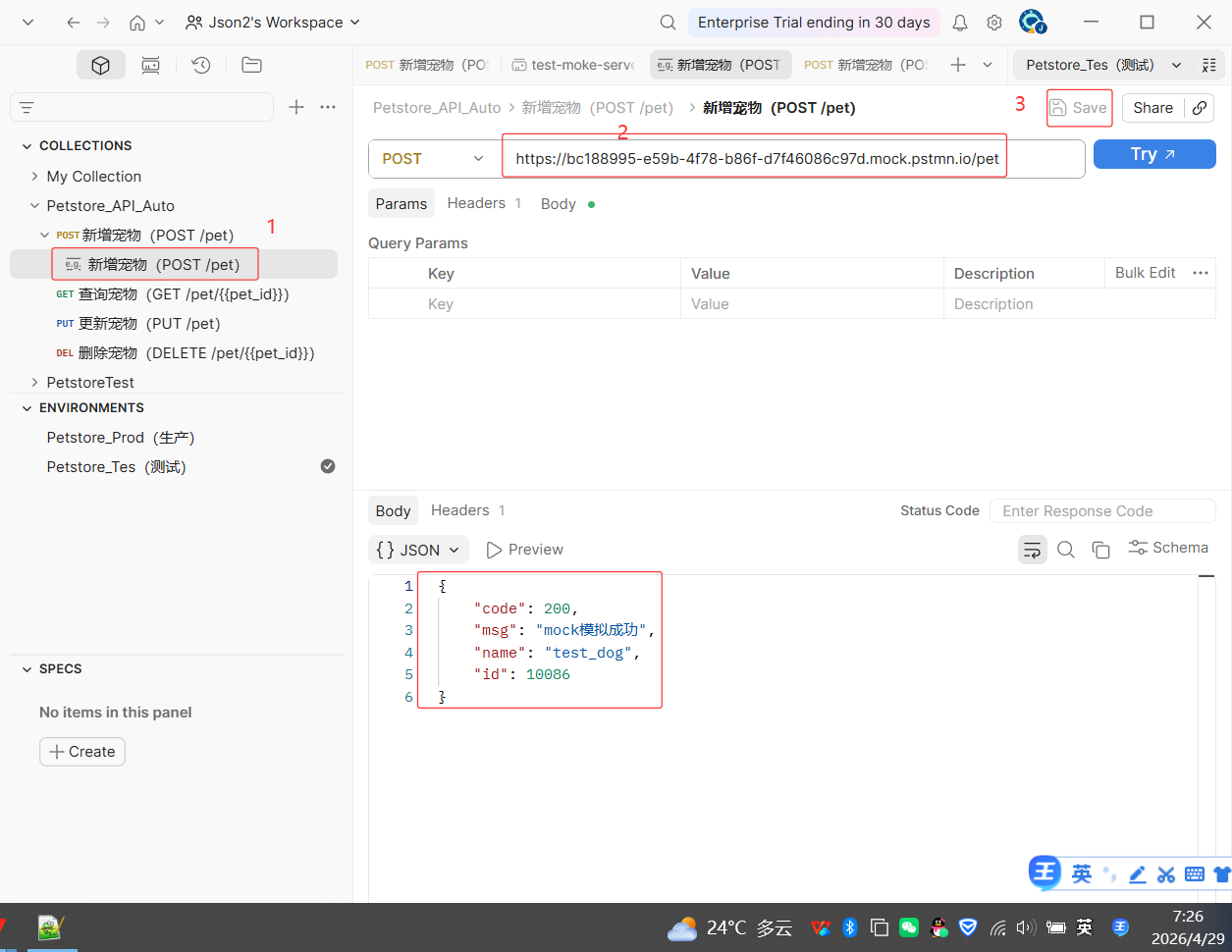Toggle word wrap in response editor
Image resolution: width=1232 pixels, height=952 pixels.
click(x=1032, y=550)
